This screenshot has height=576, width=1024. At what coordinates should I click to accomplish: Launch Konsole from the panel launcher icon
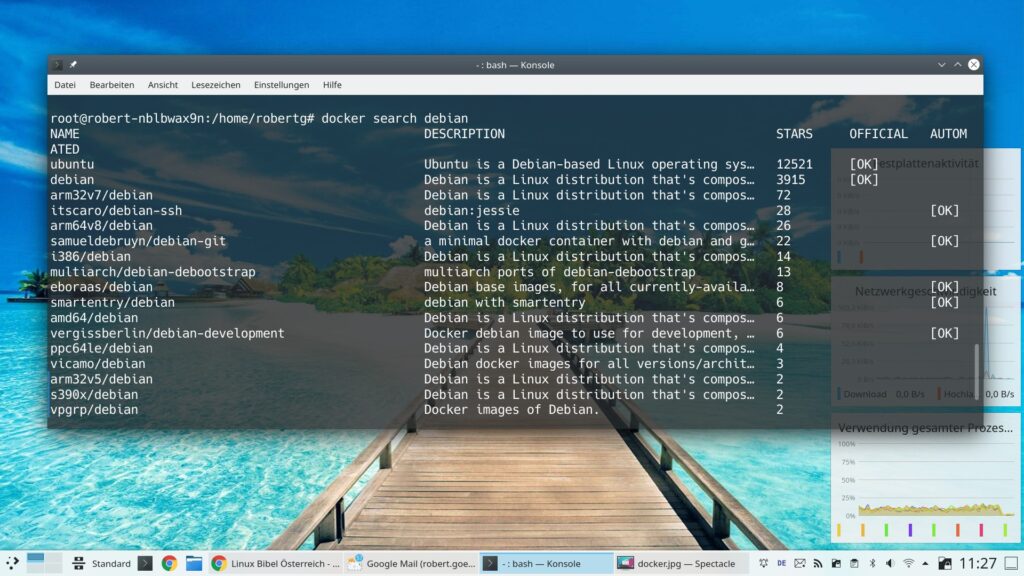145,563
